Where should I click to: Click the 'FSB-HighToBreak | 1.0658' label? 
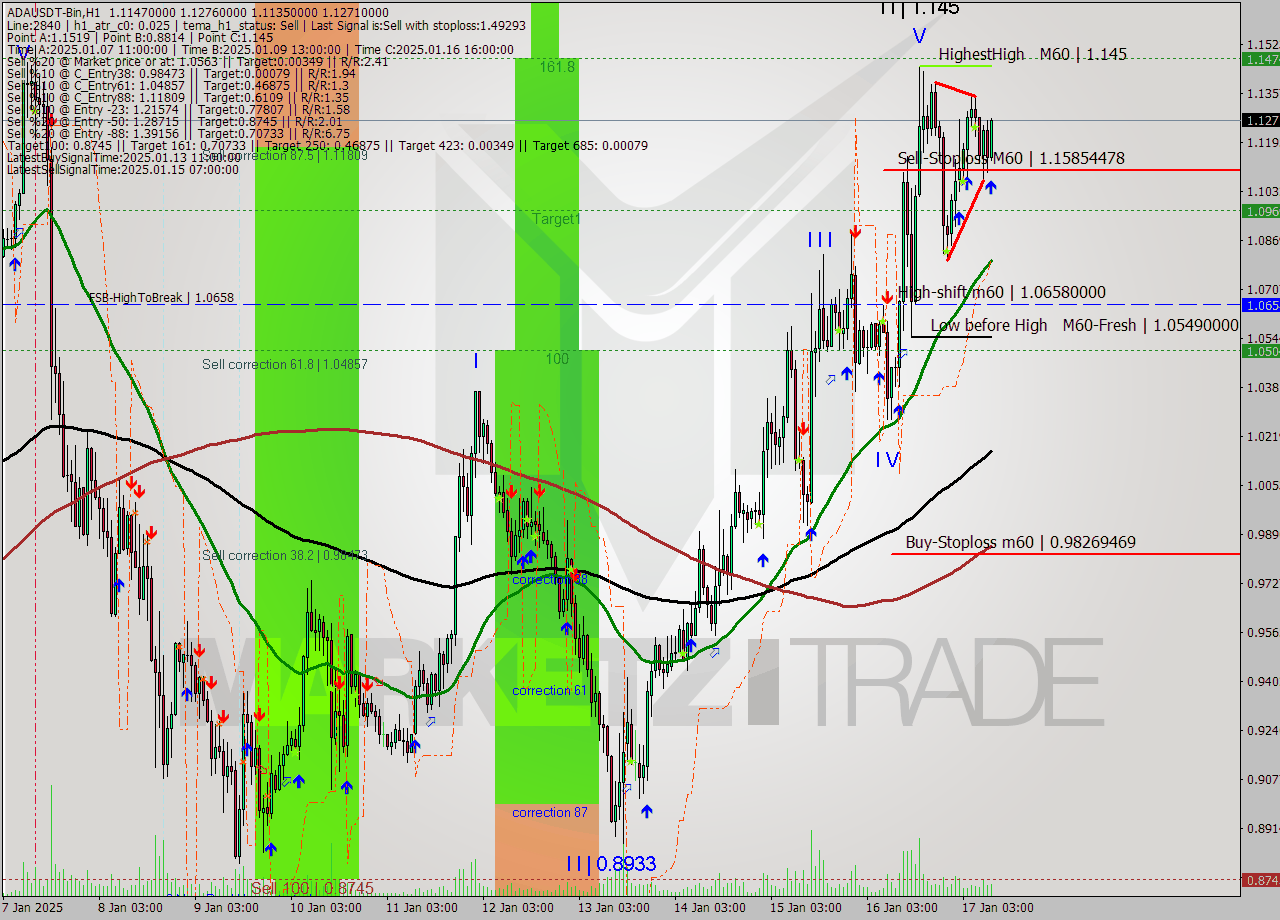click(x=161, y=298)
